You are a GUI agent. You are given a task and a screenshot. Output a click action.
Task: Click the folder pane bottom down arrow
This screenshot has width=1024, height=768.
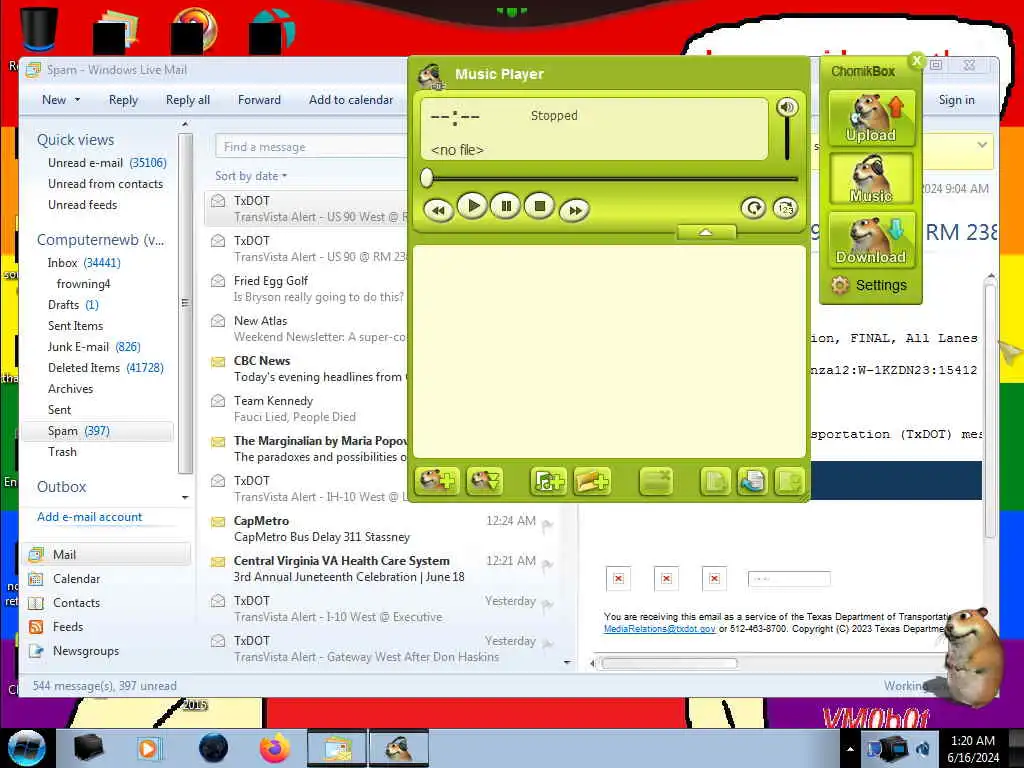[x=185, y=498]
